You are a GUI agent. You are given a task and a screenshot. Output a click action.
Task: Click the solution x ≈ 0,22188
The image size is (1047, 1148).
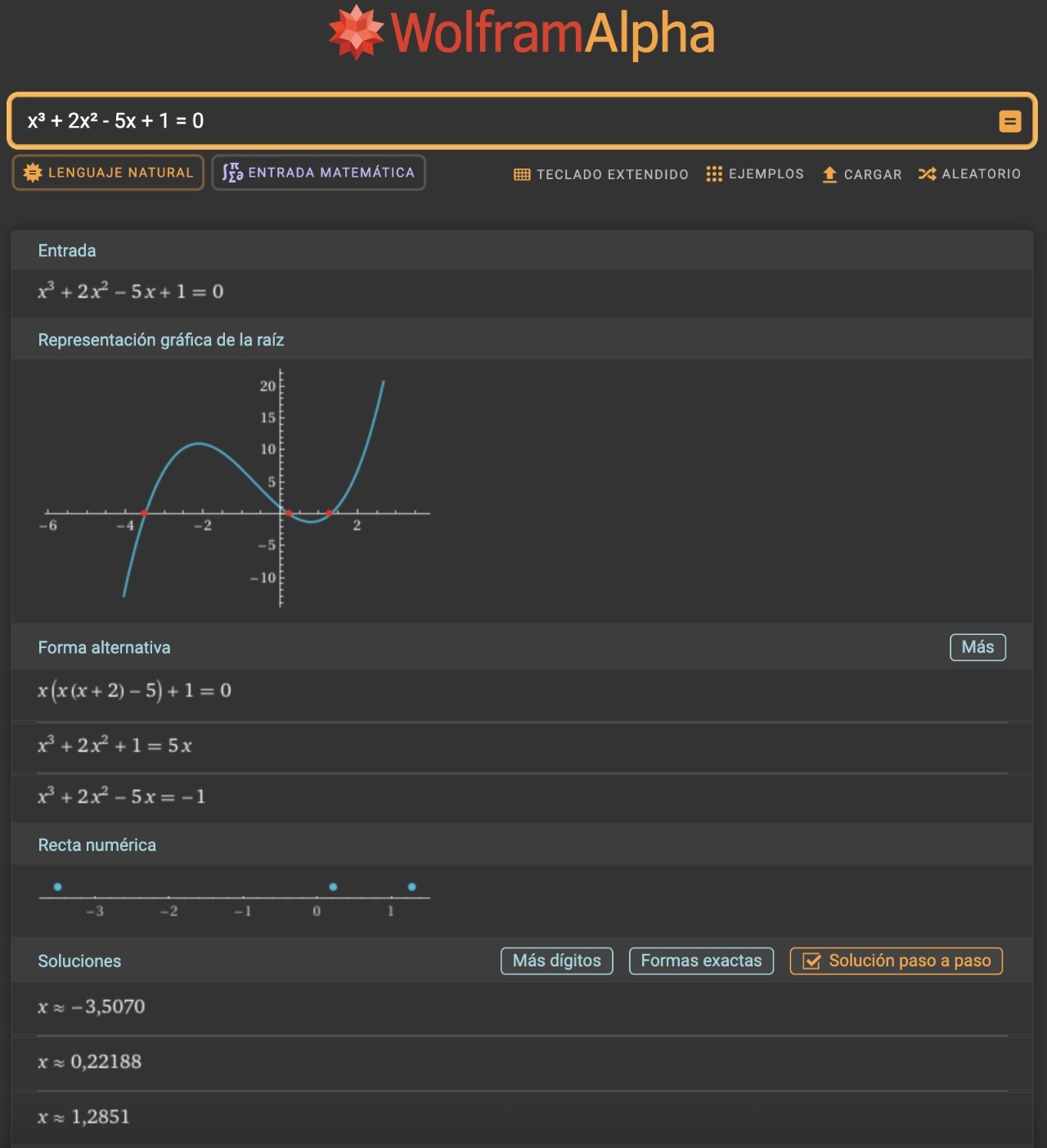(90, 1062)
